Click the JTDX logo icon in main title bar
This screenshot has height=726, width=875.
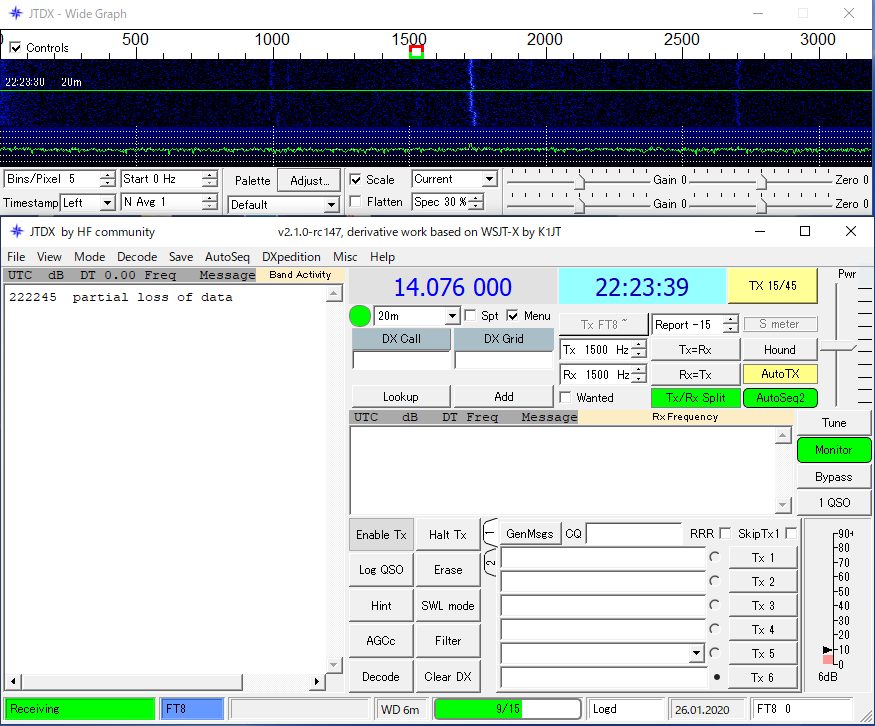click(x=16, y=231)
